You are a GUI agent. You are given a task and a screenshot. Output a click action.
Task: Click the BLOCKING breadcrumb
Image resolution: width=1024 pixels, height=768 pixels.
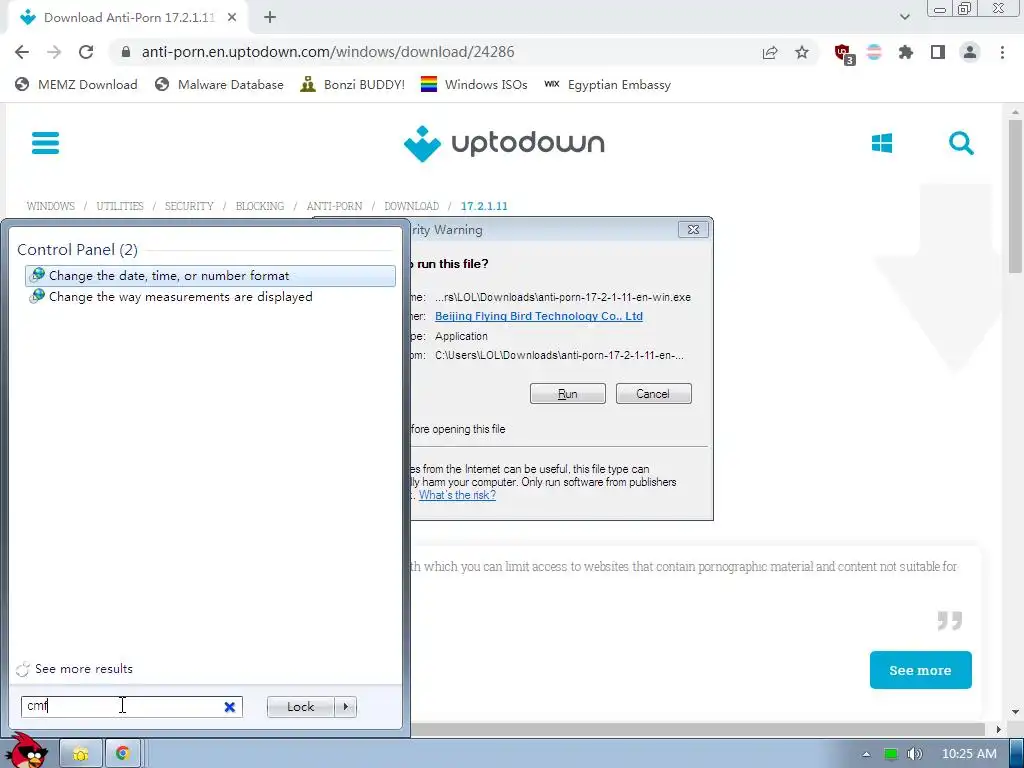(260, 206)
